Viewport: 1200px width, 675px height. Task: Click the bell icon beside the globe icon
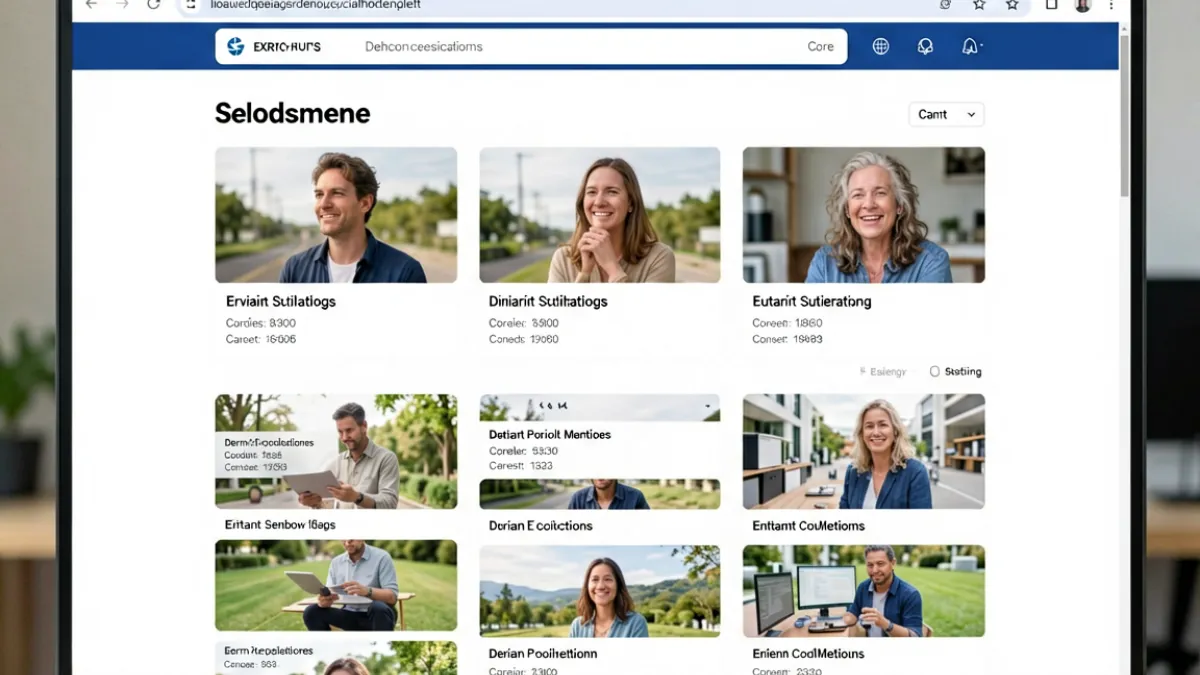[925, 46]
